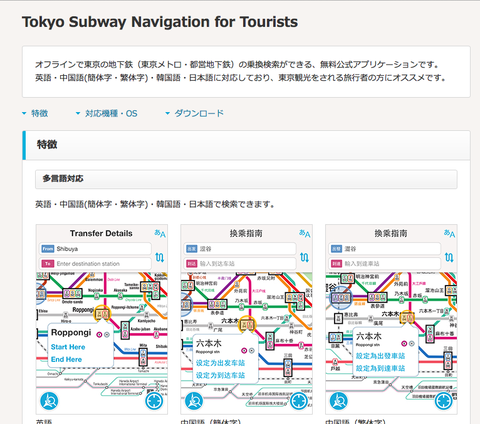
Task: Click 设定为到达车站 in popup
Action: click(x=220, y=375)
